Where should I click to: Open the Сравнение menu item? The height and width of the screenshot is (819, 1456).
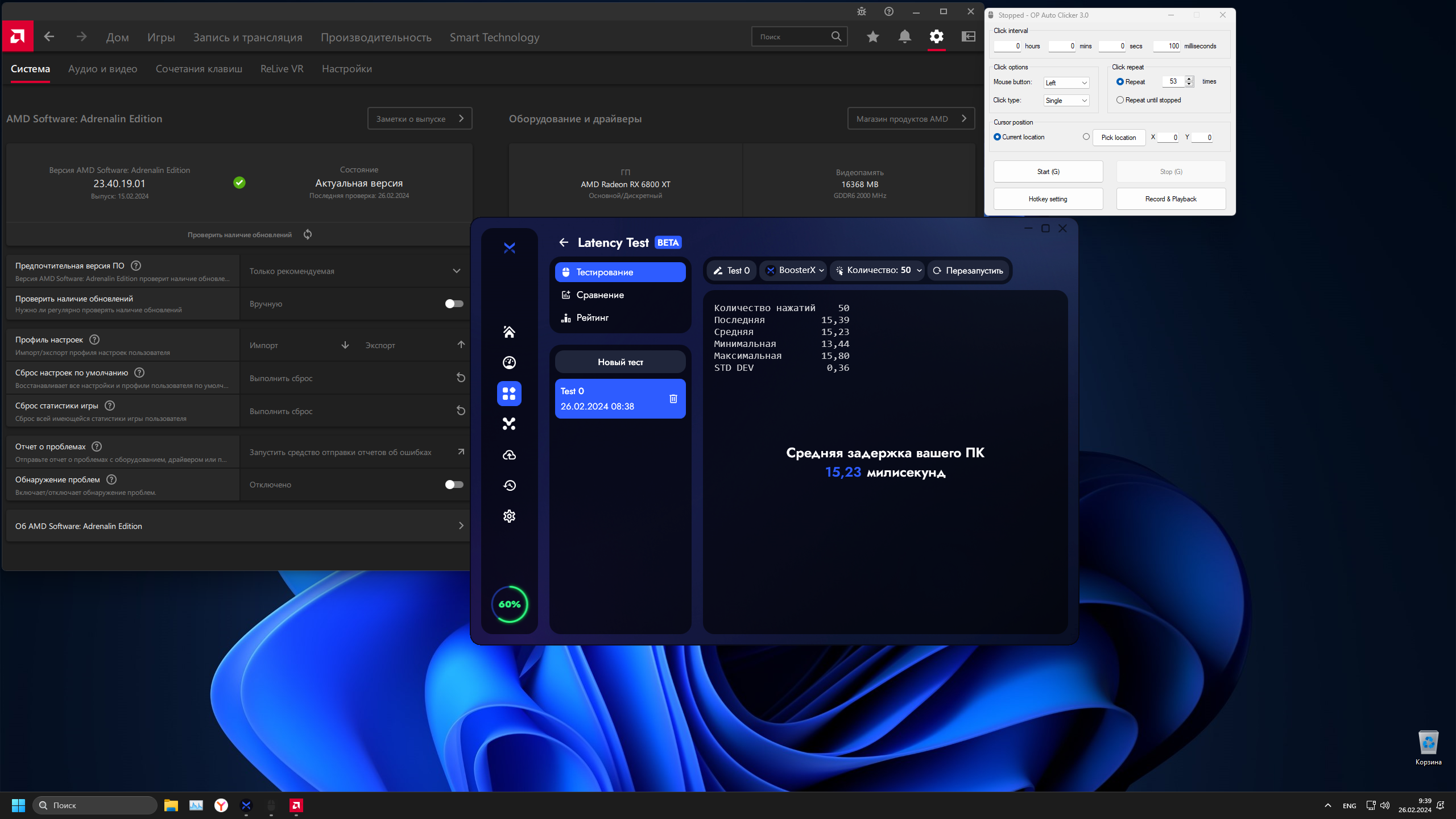point(600,295)
